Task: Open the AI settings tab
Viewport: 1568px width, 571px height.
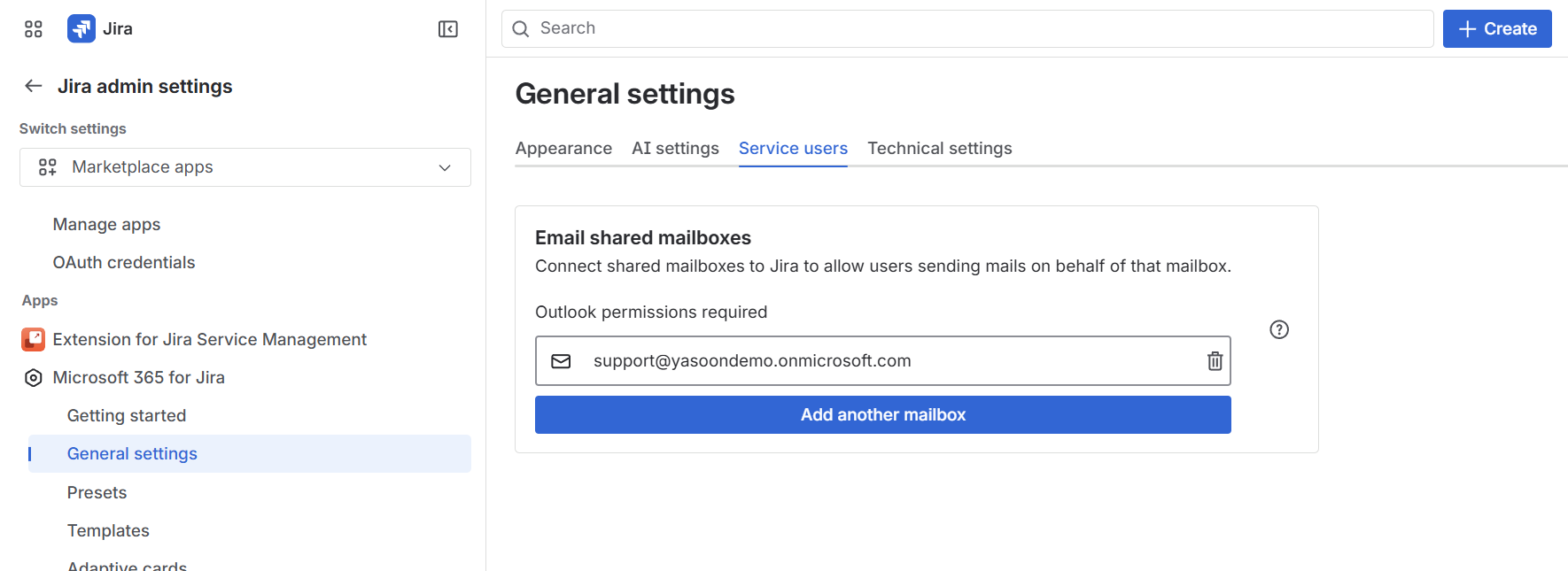Action: [x=675, y=149]
